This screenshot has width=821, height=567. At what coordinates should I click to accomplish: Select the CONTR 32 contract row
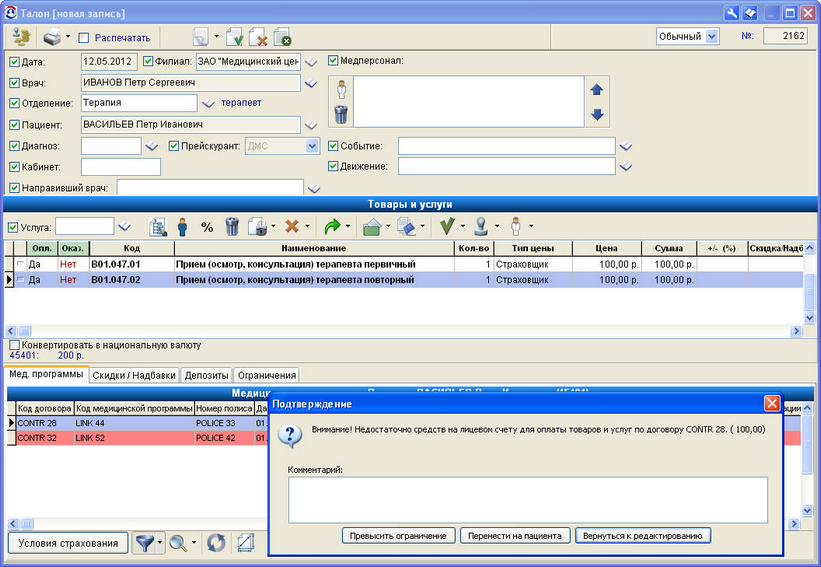tap(139, 438)
